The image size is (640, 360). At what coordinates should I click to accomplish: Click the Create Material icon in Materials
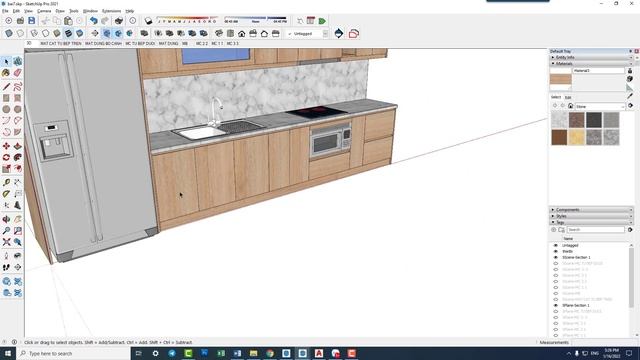pos(630,79)
